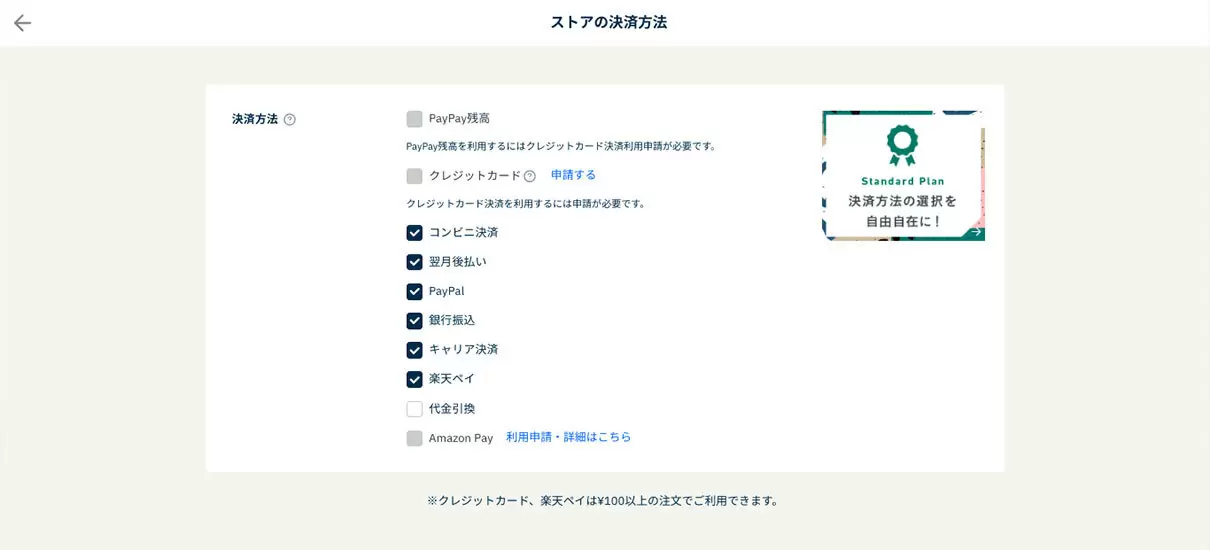Turn off 銀行振込 payment method
The height and width of the screenshot is (550, 1210).
point(414,321)
